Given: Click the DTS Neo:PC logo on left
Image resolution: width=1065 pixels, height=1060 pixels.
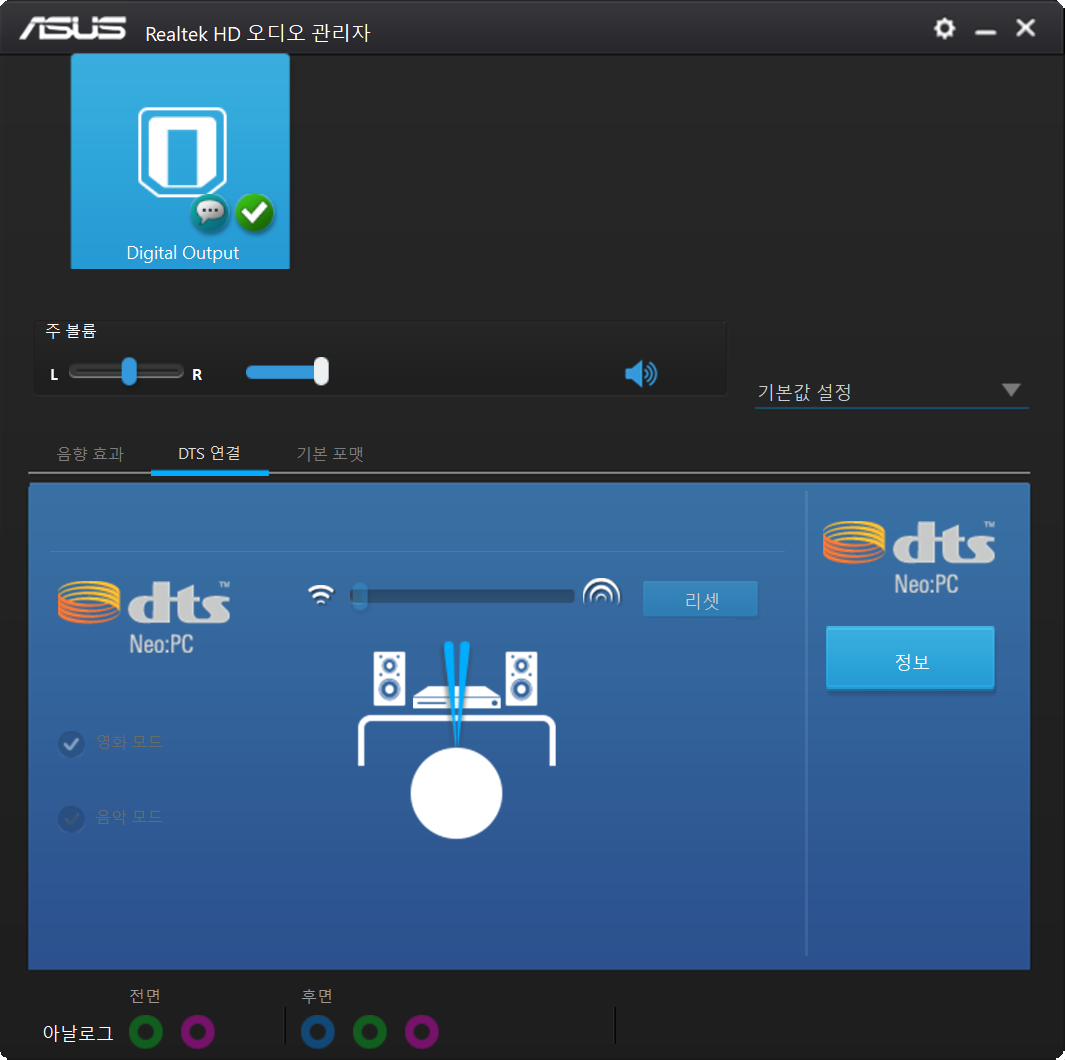Looking at the screenshot, I should click(x=144, y=618).
